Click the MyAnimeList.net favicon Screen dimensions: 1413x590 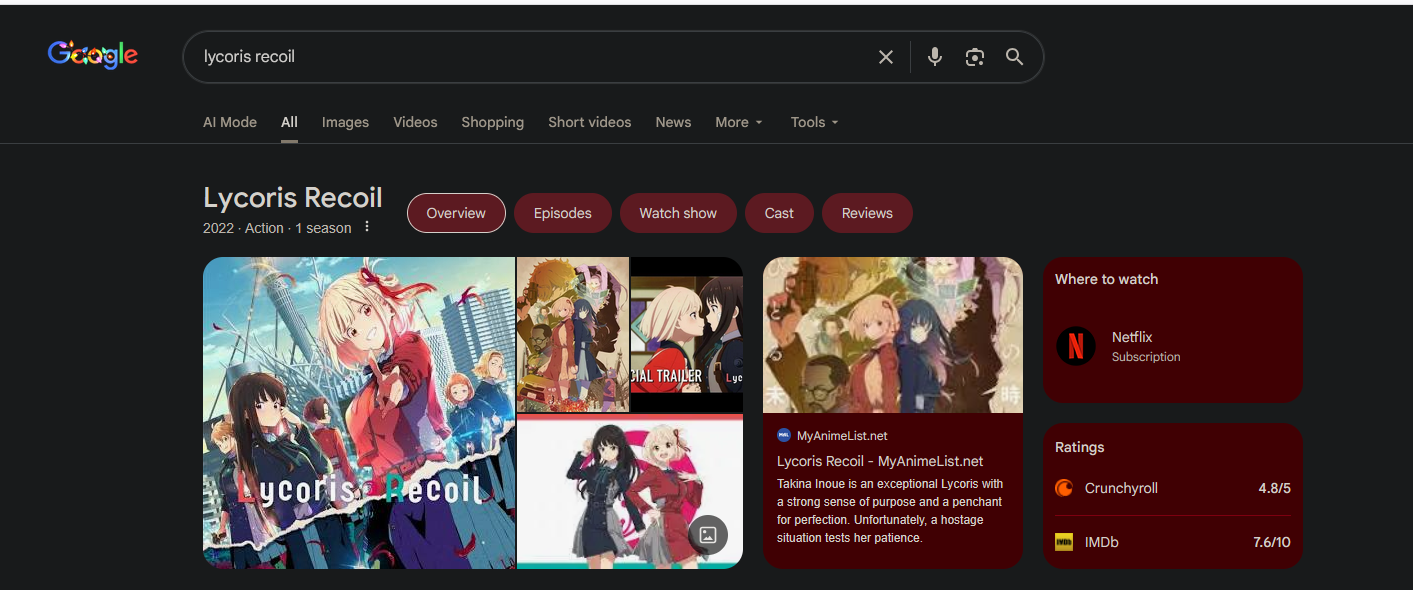784,435
